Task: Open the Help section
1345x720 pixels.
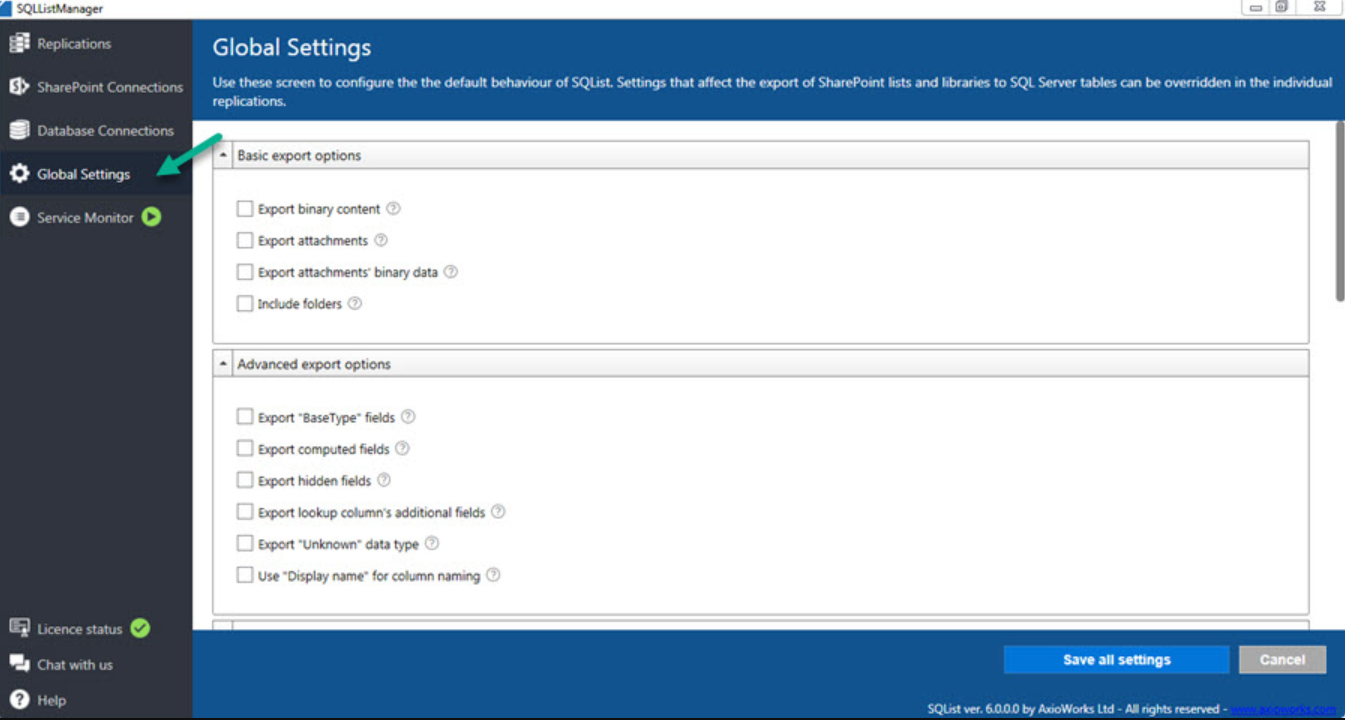Action: tap(51, 700)
